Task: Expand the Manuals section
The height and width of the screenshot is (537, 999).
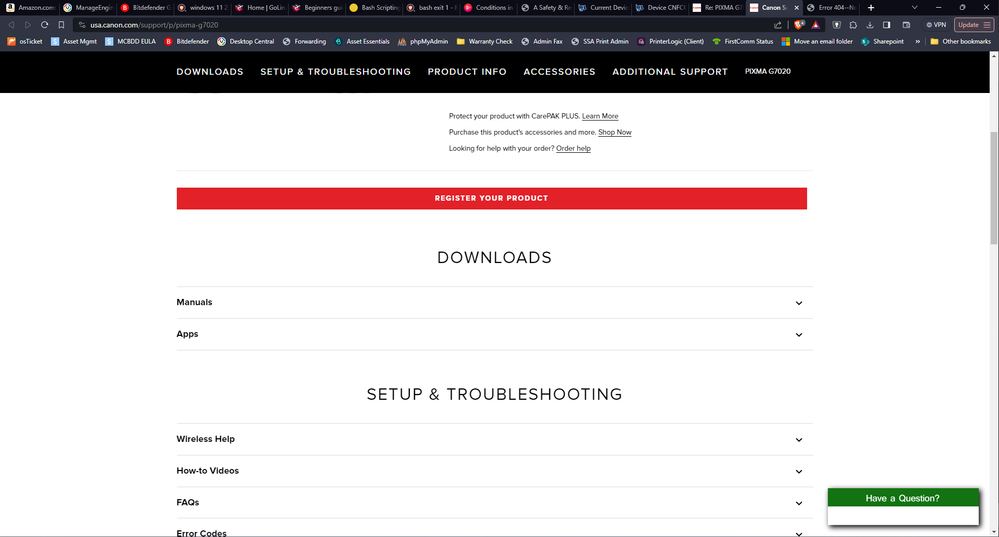Action: [x=494, y=303]
